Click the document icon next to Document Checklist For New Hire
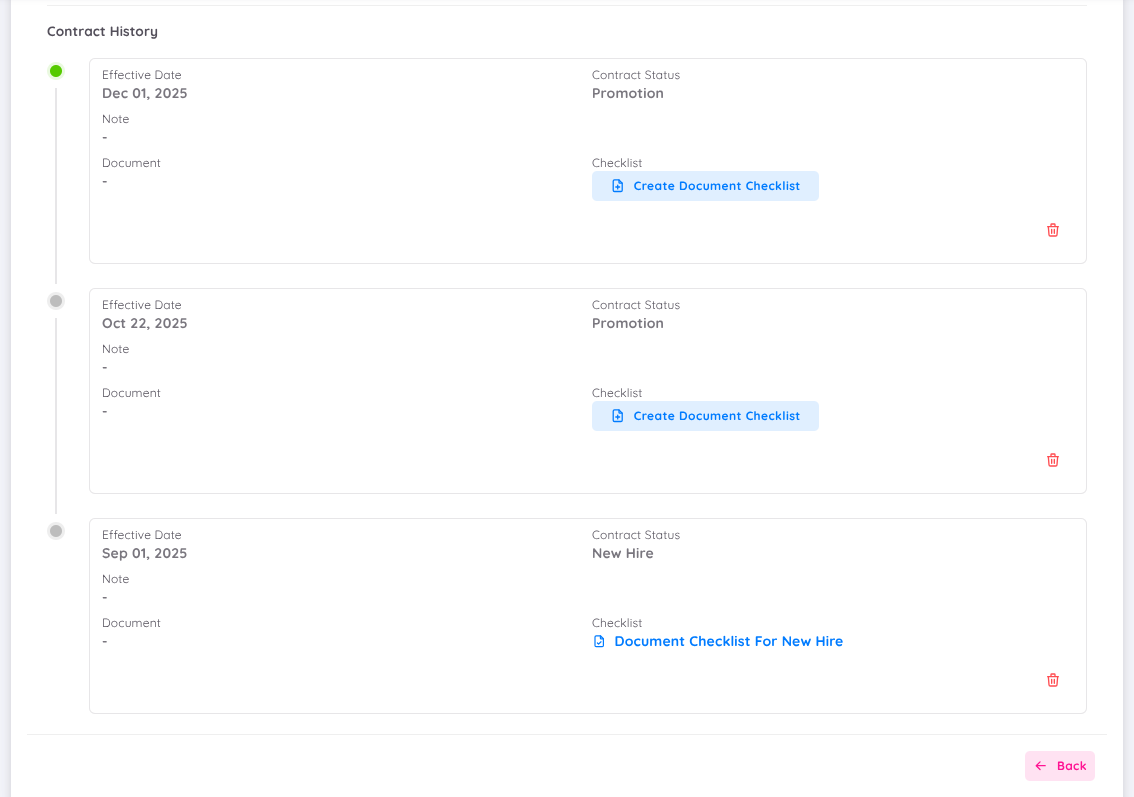Image resolution: width=1134 pixels, height=797 pixels. click(x=600, y=641)
